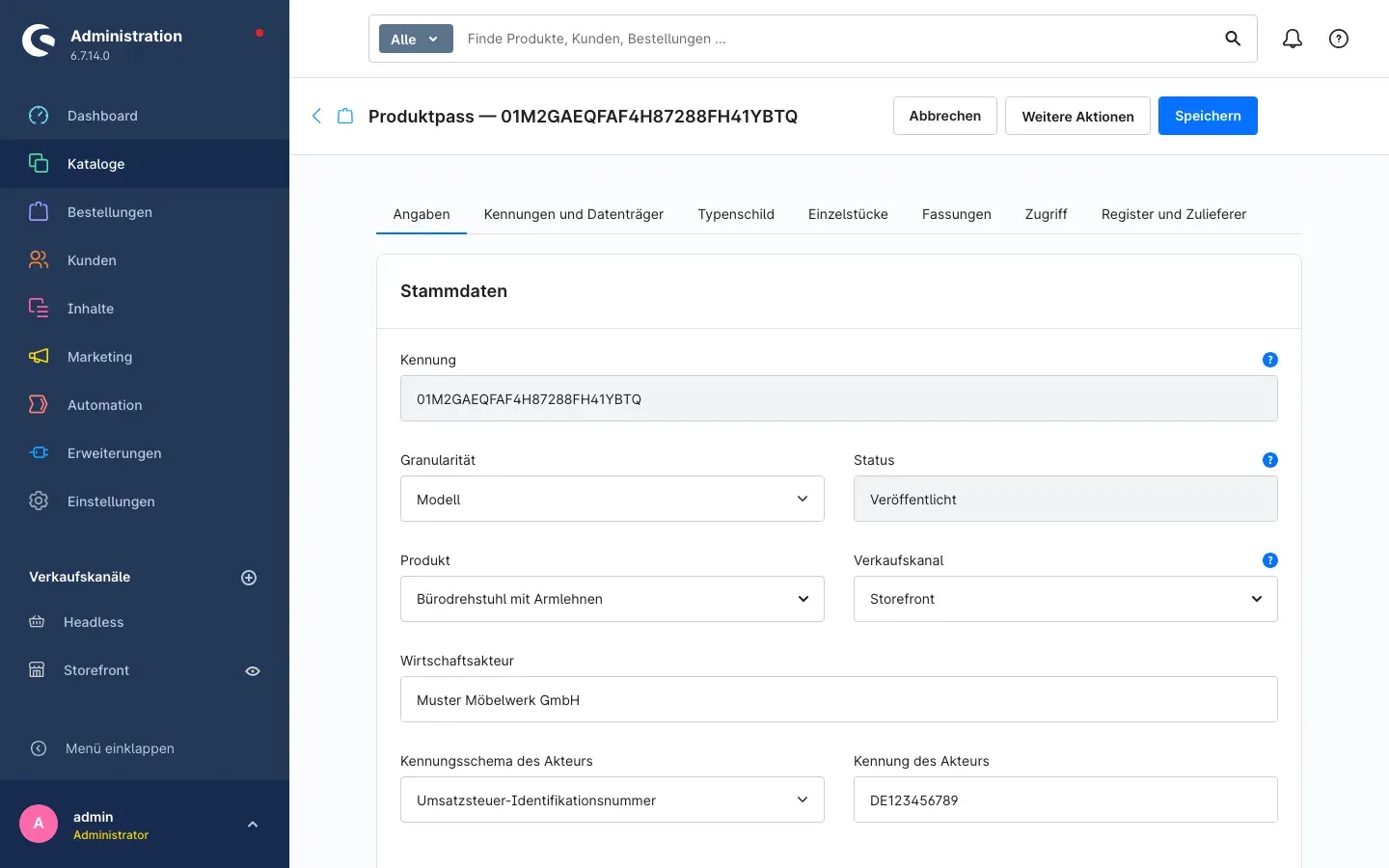Switch to the Typenschild tab
1389x868 pixels.
pos(736,214)
